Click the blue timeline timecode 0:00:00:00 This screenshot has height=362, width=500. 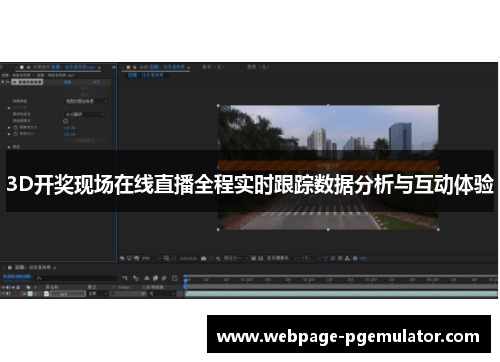[17, 276]
